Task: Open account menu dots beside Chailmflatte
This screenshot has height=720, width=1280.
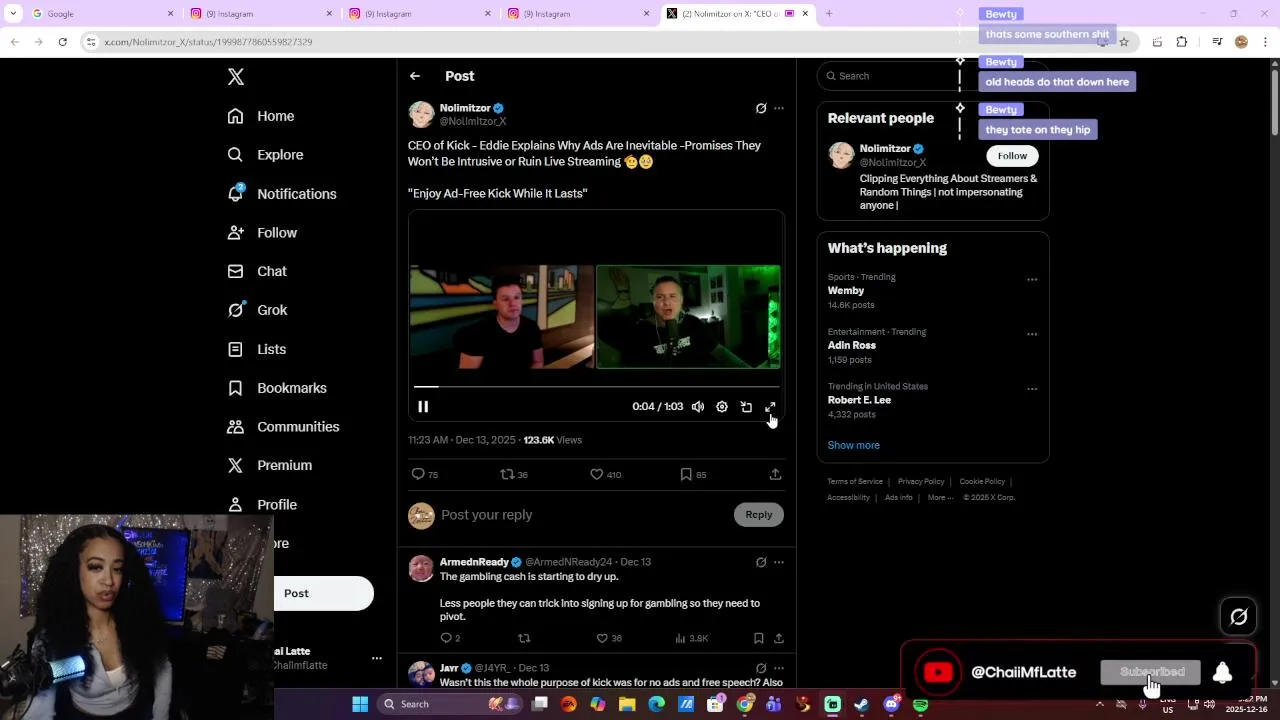Action: click(377, 658)
